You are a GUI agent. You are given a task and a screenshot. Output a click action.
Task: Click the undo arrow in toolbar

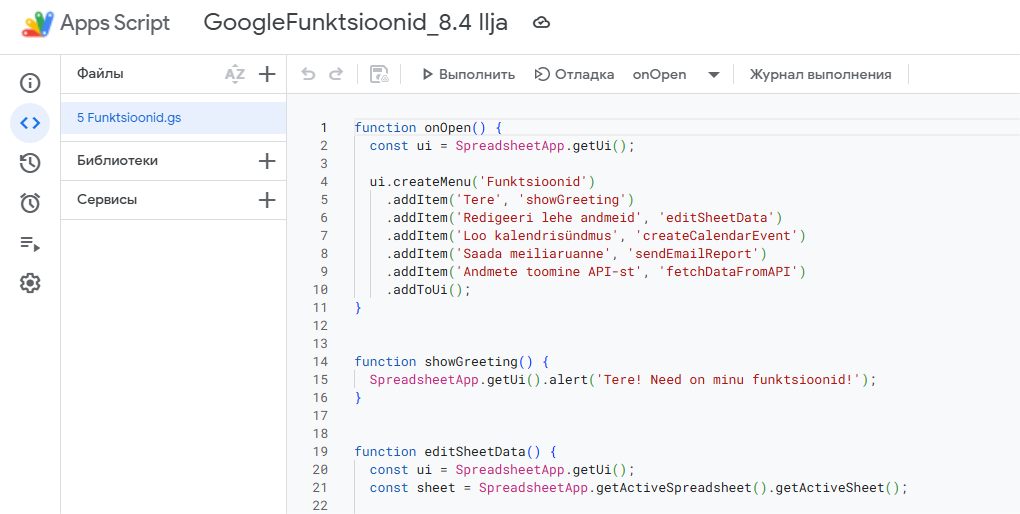click(308, 74)
